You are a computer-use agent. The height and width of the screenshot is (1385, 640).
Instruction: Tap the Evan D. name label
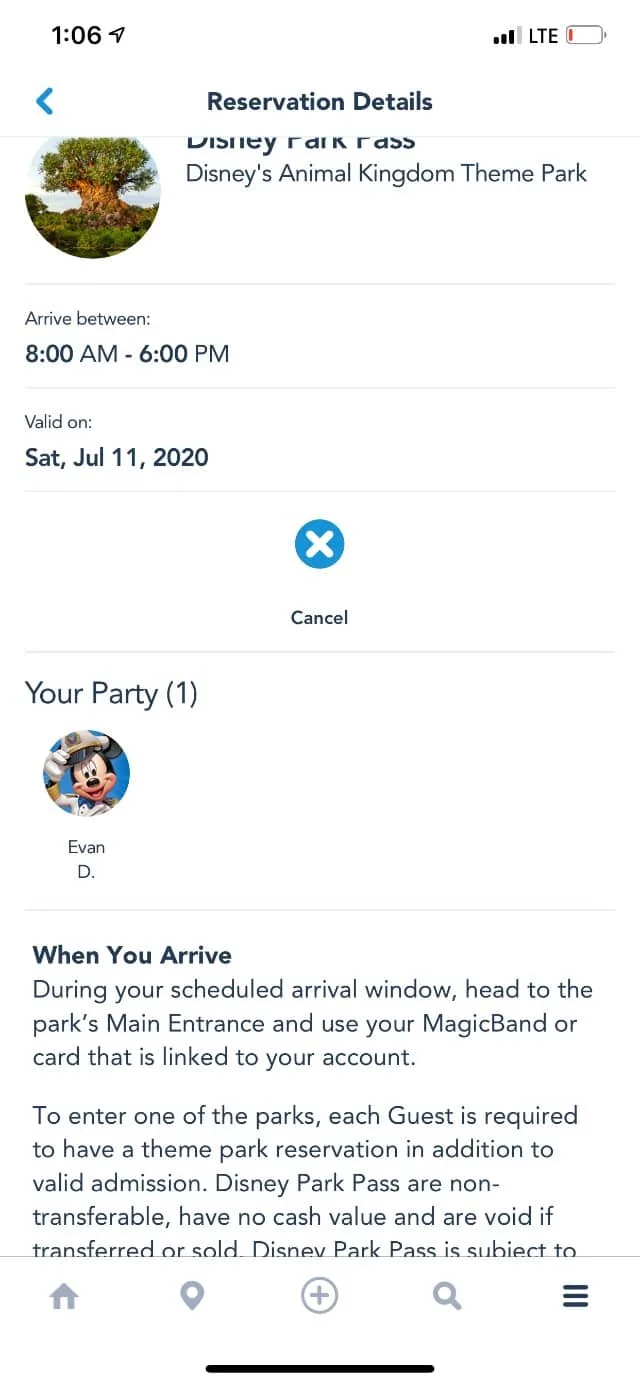(86, 859)
